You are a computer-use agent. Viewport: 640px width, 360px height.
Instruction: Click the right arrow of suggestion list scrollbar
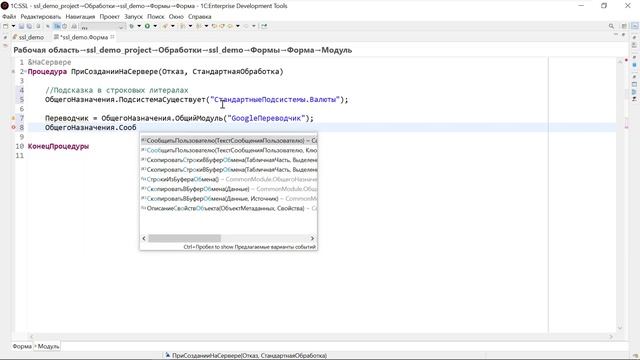[x=312, y=238]
